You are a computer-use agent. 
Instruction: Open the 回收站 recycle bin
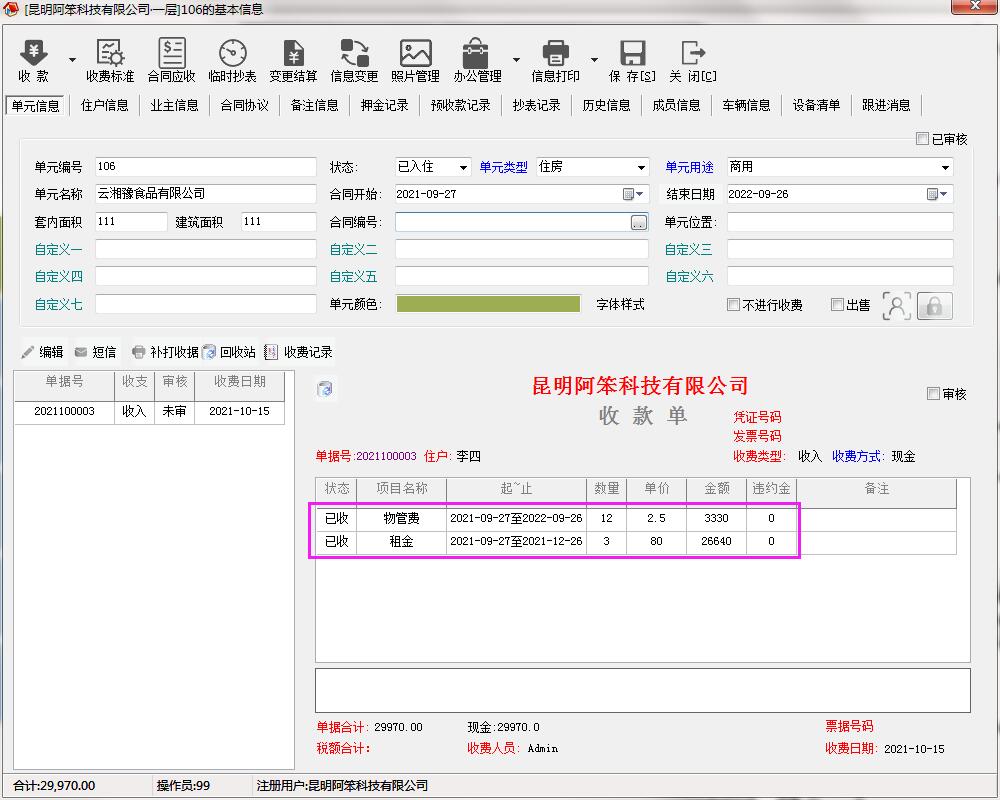click(x=229, y=352)
